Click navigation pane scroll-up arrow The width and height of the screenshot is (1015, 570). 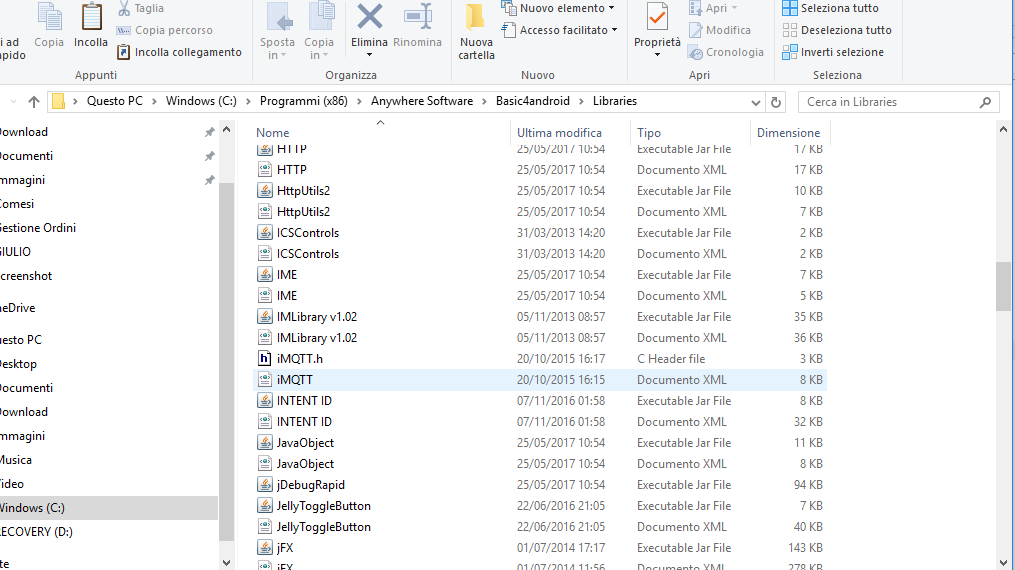227,129
